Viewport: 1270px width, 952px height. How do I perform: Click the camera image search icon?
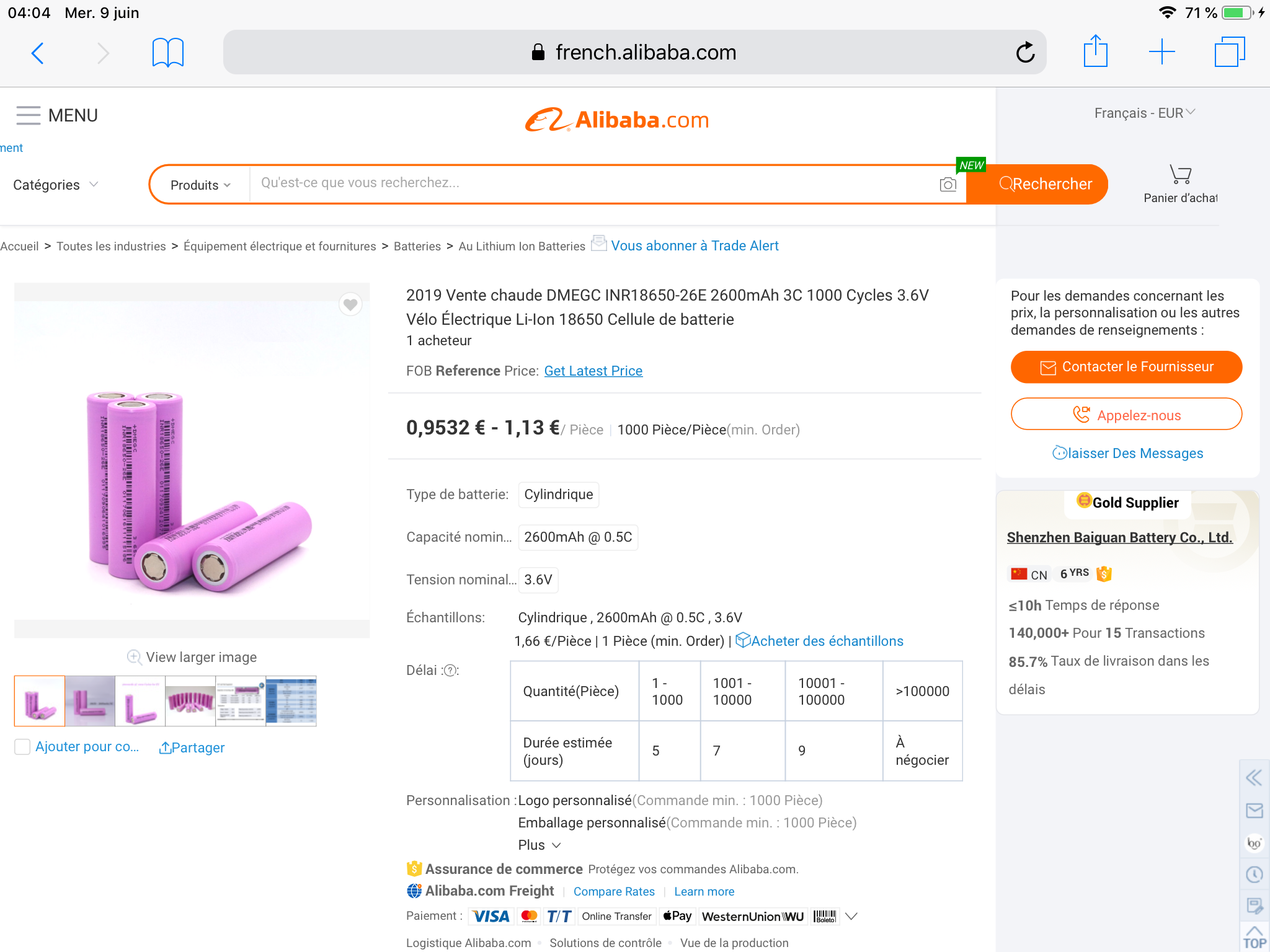(948, 184)
